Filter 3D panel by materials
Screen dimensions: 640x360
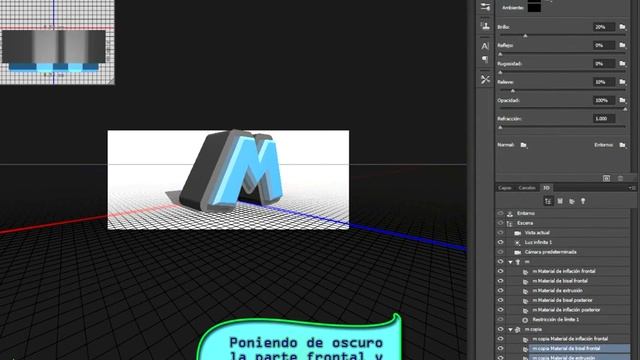(x=571, y=201)
